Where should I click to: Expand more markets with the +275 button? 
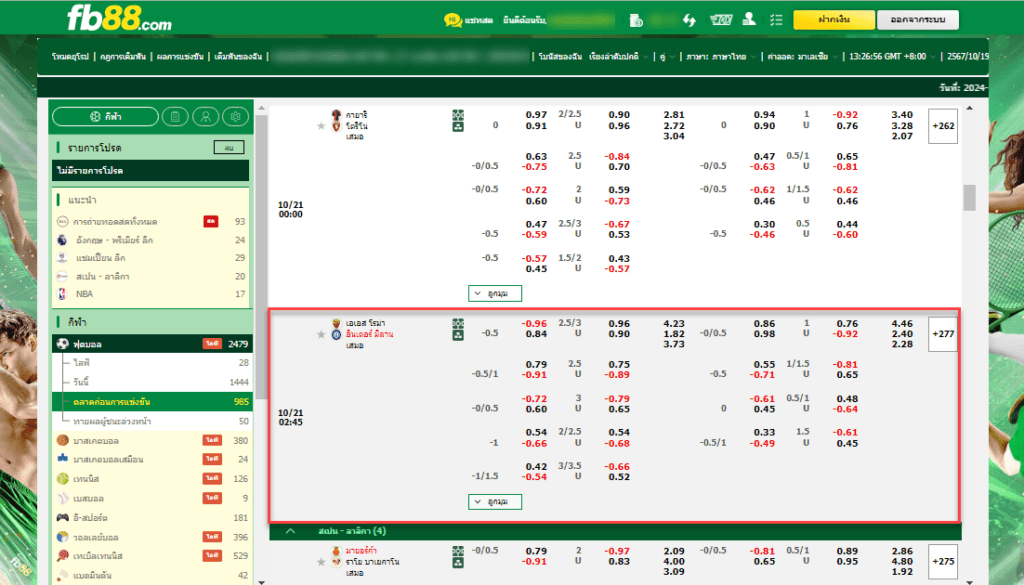(942, 561)
